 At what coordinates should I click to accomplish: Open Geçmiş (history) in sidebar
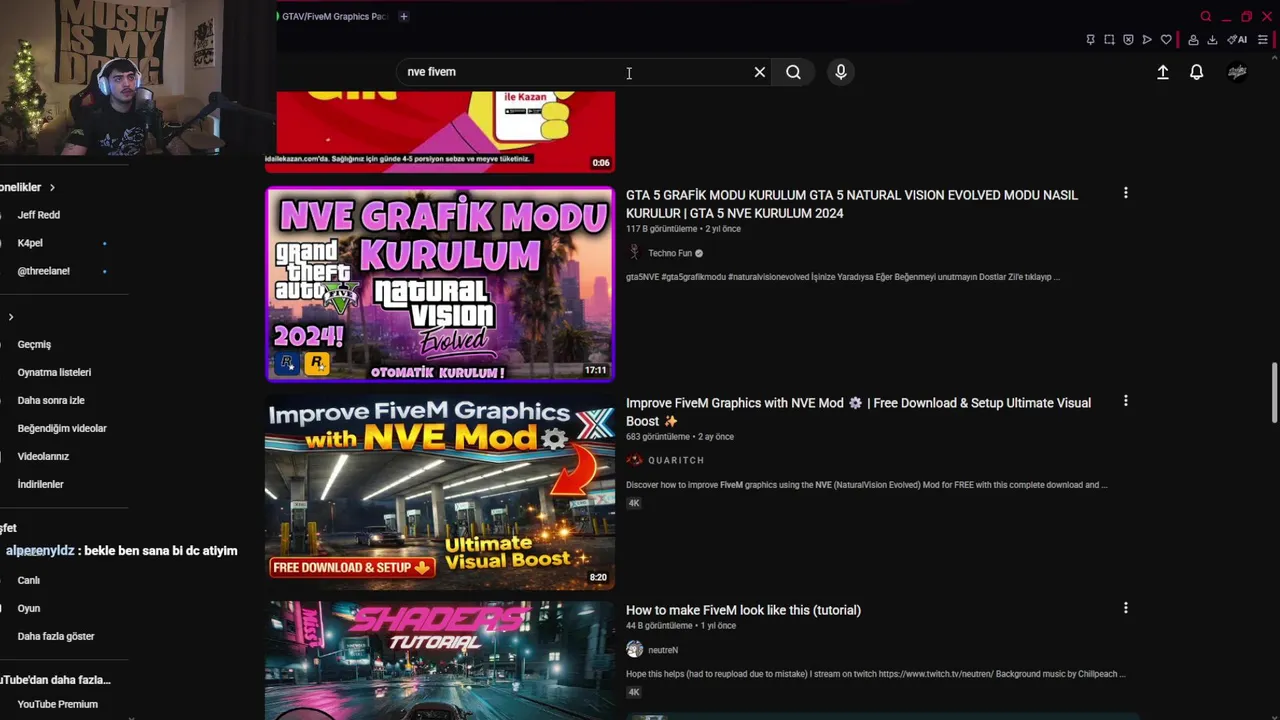tap(34, 344)
